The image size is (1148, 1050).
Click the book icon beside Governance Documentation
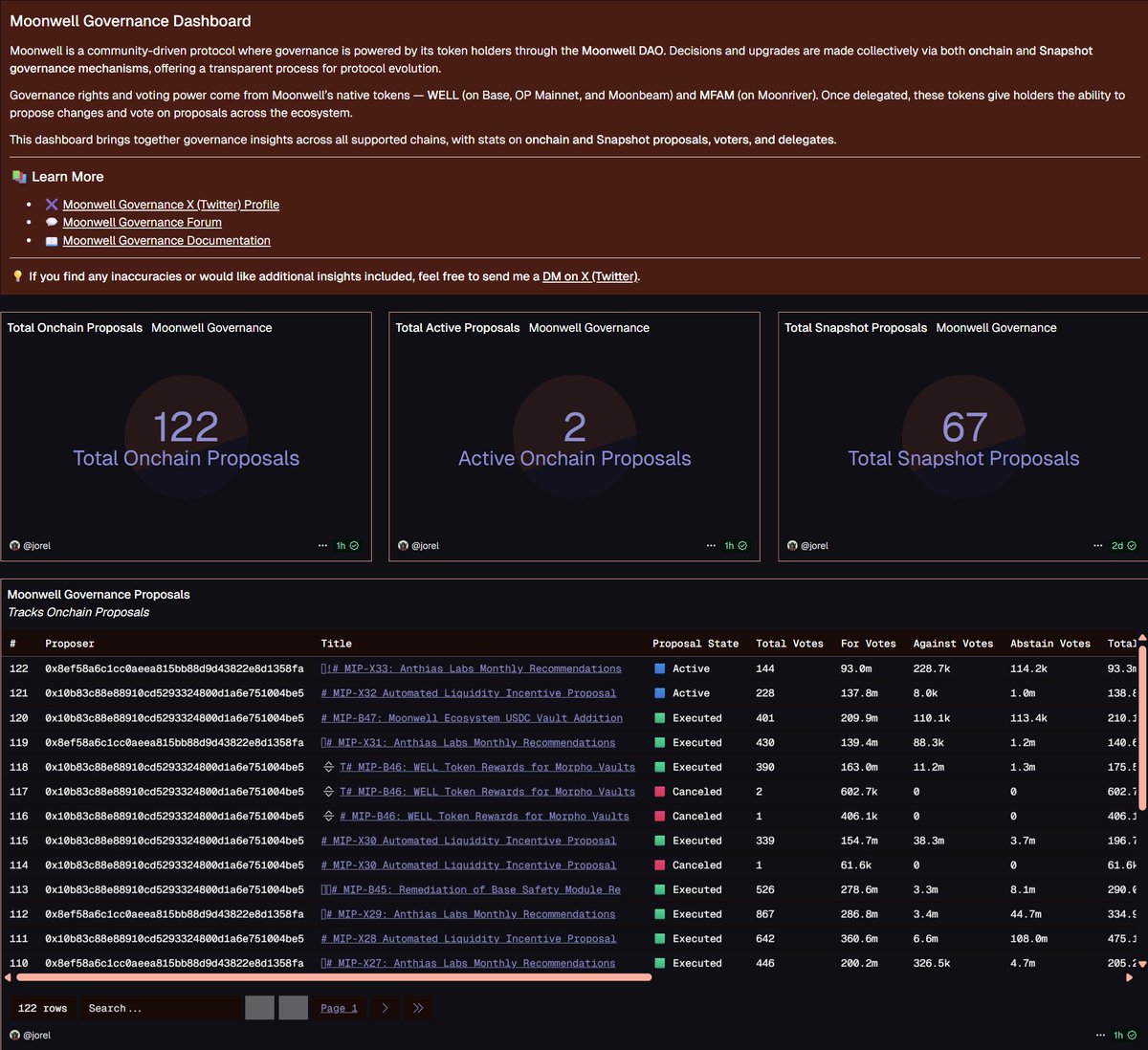coord(52,241)
